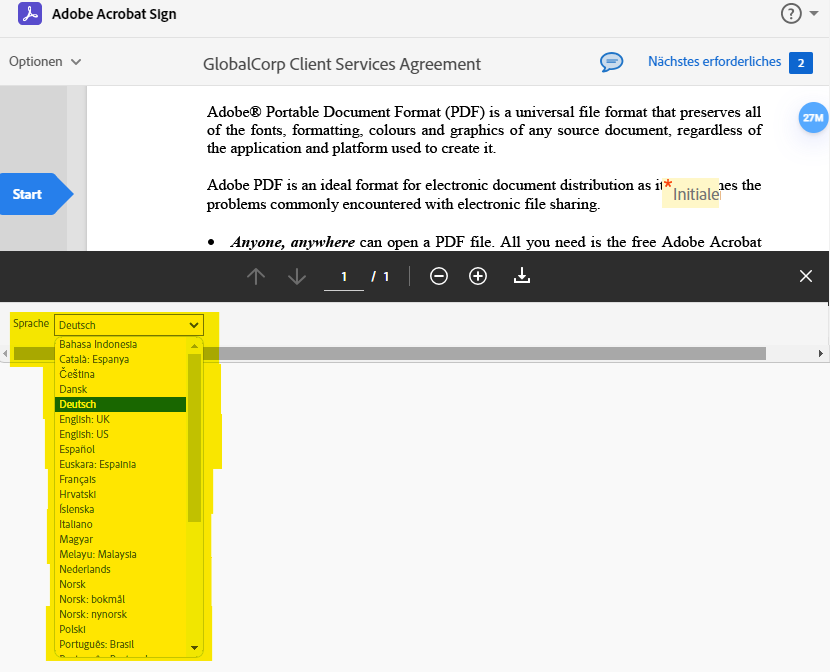Select English: US language
This screenshot has width=830, height=672.
point(121,434)
